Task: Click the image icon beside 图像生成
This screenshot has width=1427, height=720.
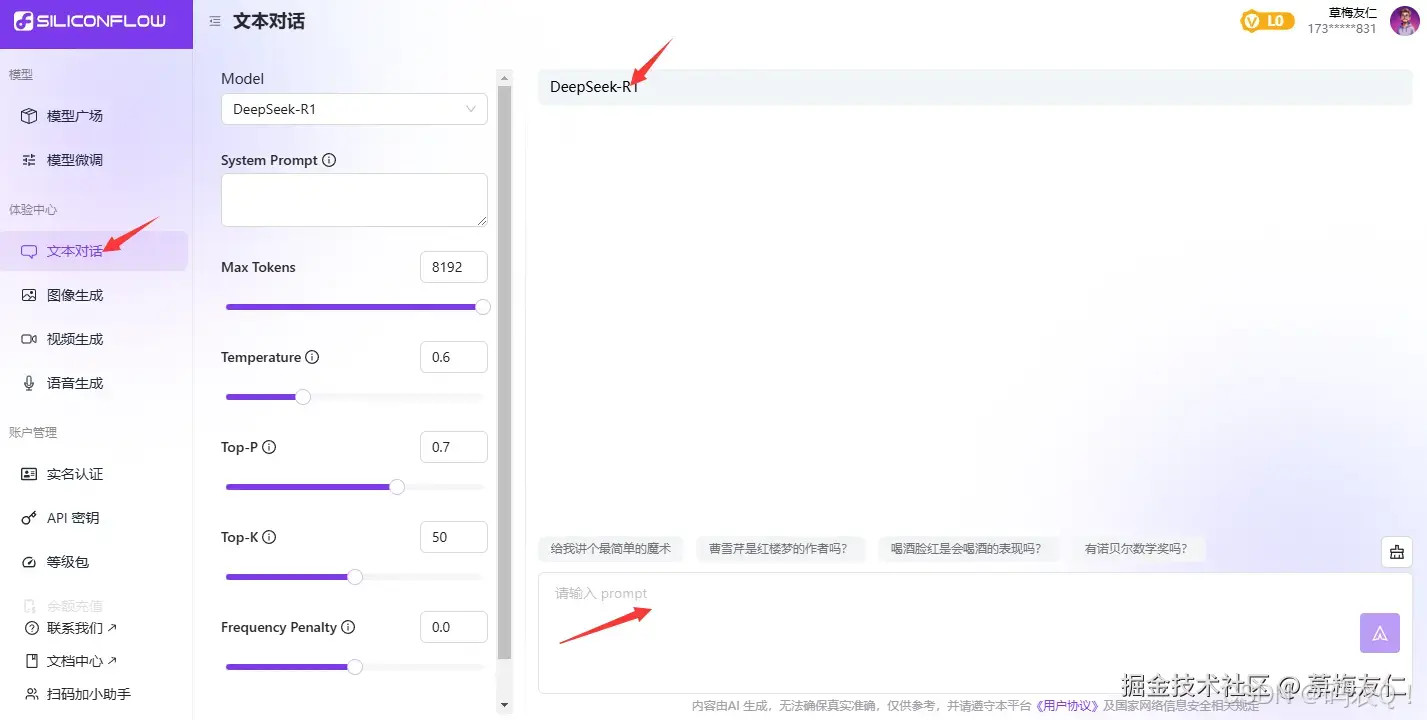Action: point(29,295)
